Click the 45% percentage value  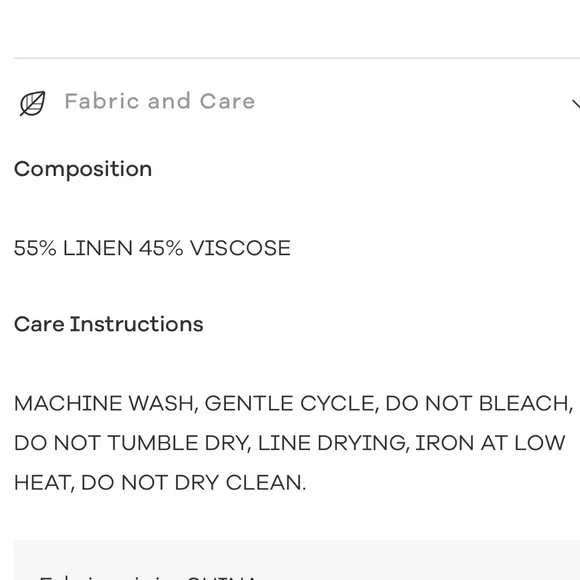pyautogui.click(x=161, y=248)
